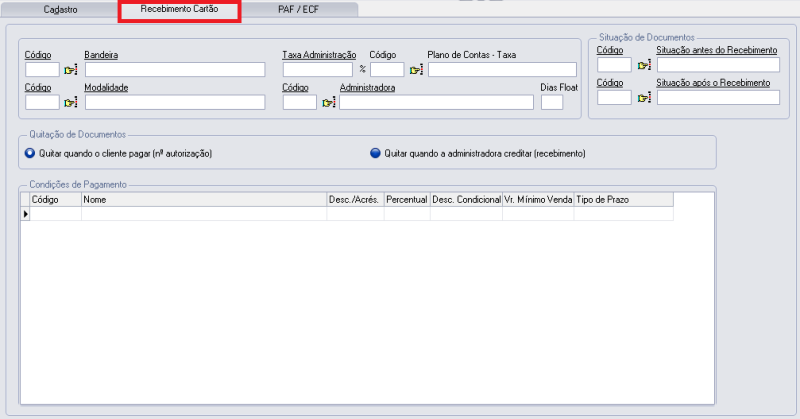Click the lookup icon beside Modalidade code
Viewport: 800px width, 419px height.
(x=70, y=102)
